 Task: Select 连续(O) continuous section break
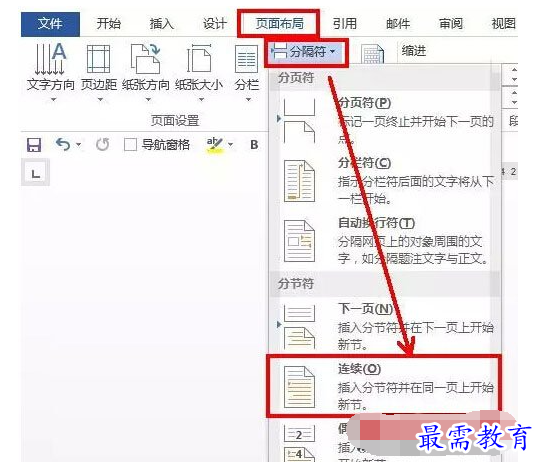(x=385, y=386)
